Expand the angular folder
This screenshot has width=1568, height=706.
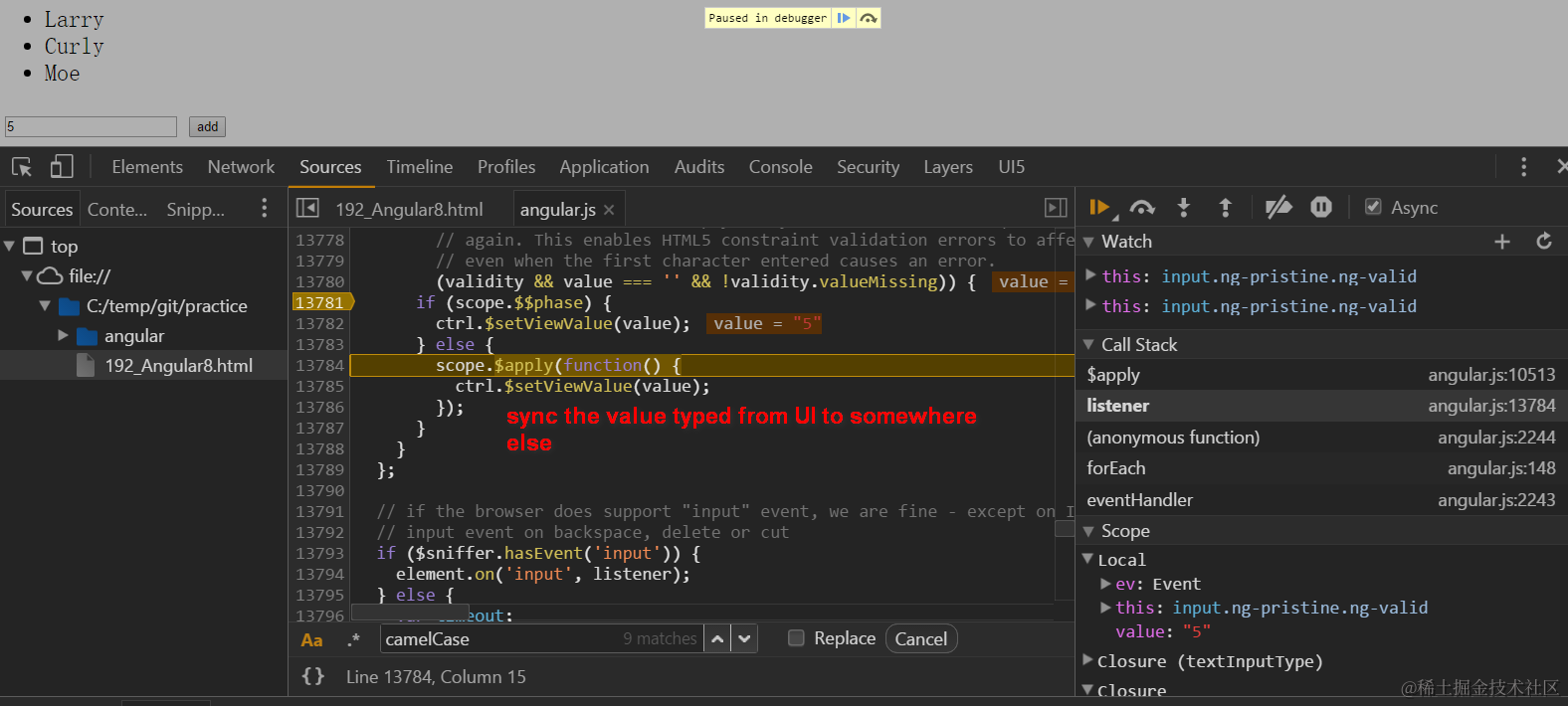tap(63, 335)
